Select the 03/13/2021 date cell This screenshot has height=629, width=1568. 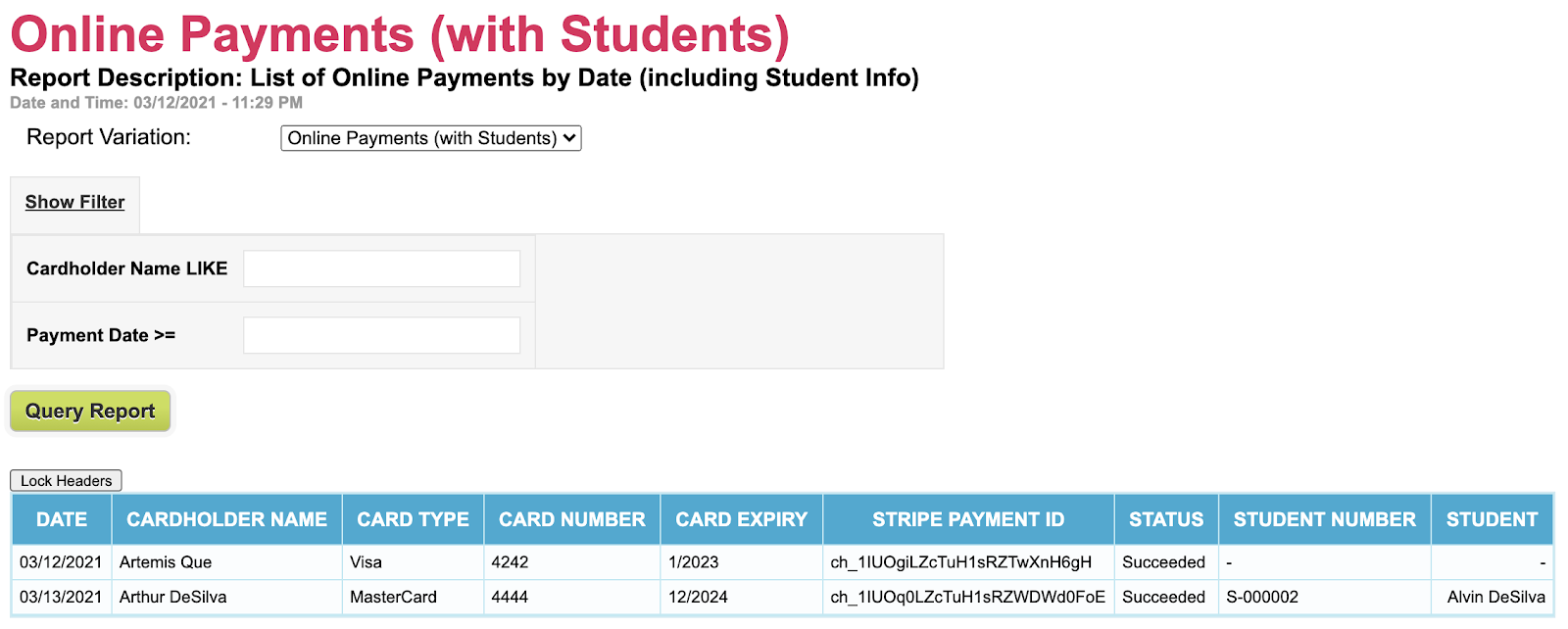(61, 597)
